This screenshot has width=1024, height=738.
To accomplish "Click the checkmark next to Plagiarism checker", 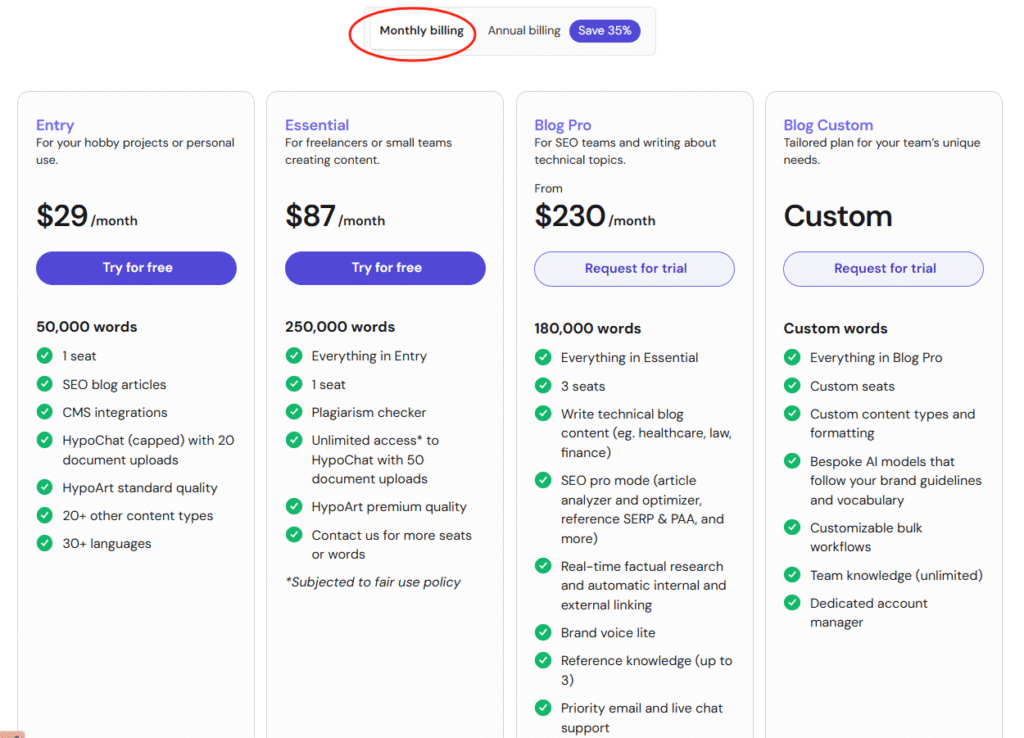I will (294, 411).
